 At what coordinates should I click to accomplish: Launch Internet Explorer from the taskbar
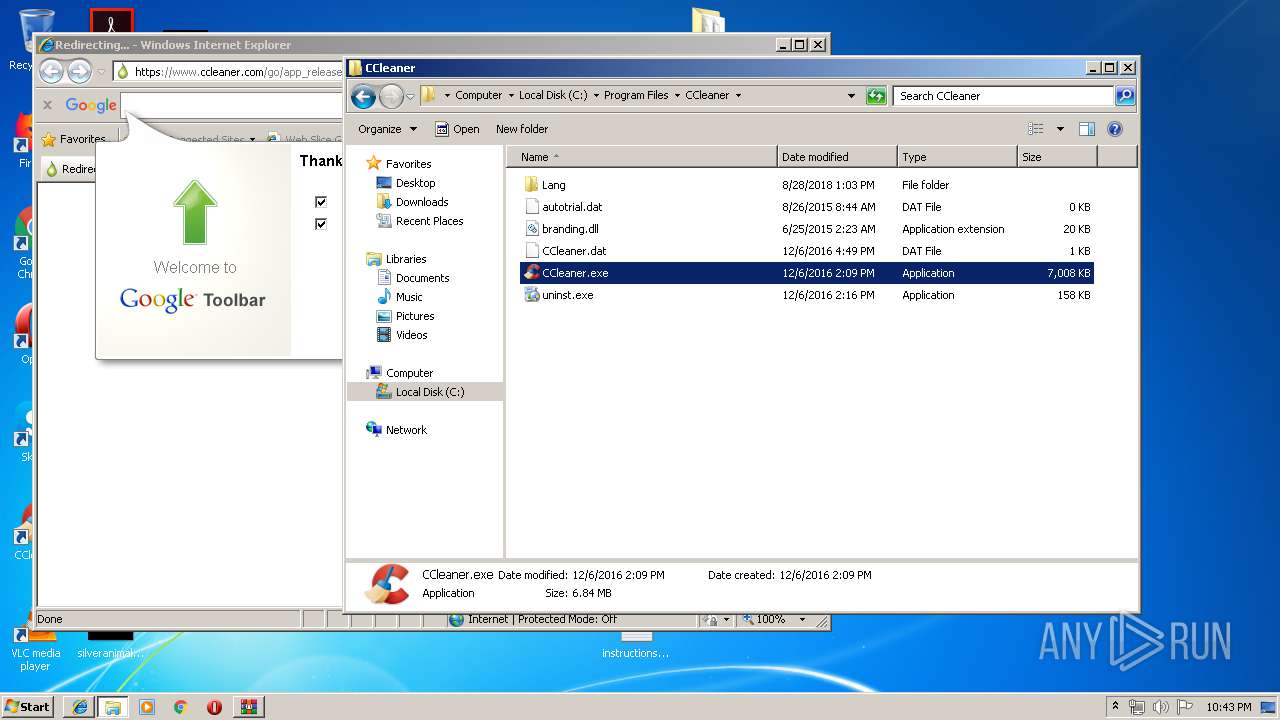click(x=79, y=707)
